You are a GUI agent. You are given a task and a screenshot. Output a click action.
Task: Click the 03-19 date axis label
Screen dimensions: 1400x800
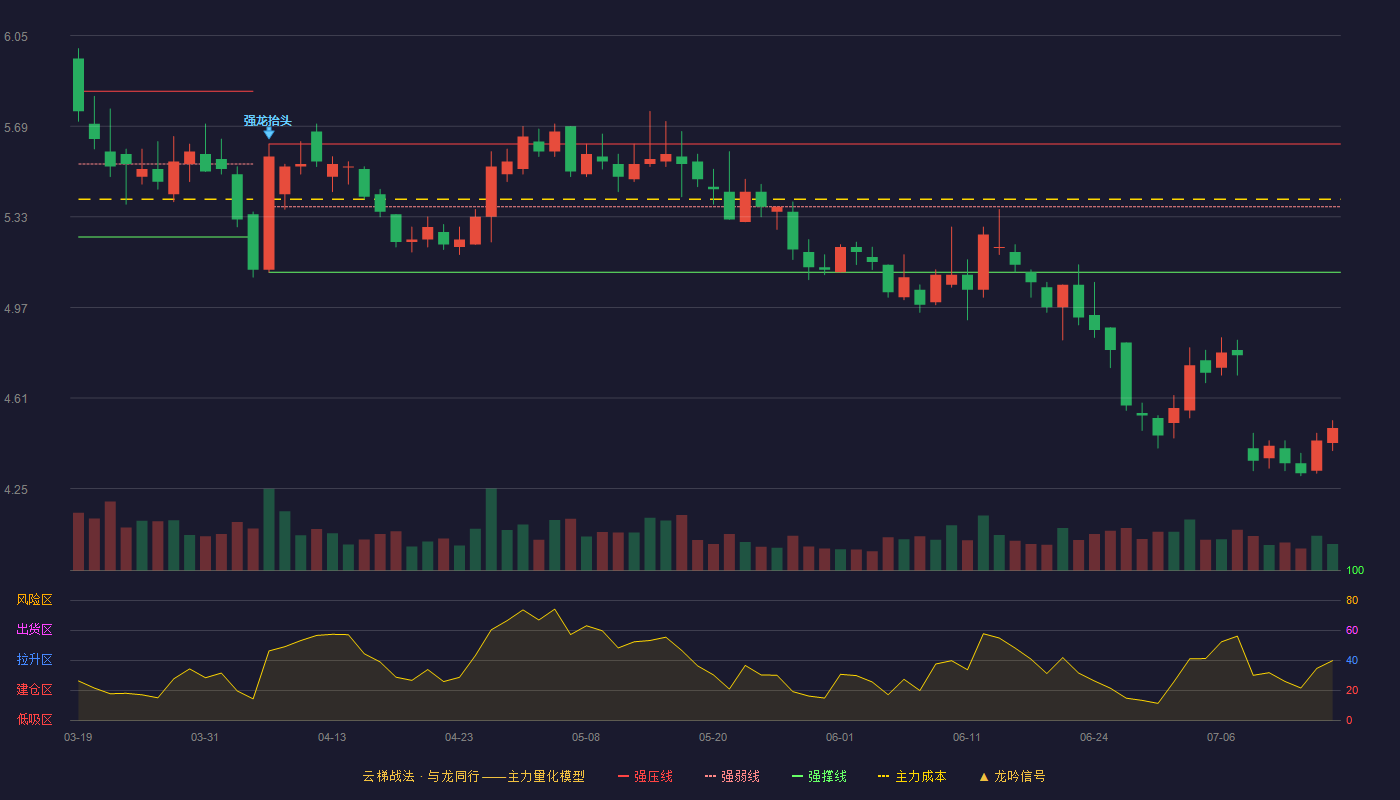pos(78,737)
